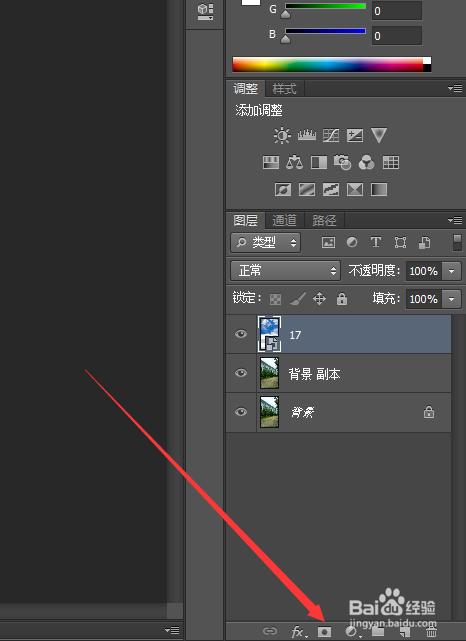Toggle filter for smart objects
The image size is (466, 641).
424,242
